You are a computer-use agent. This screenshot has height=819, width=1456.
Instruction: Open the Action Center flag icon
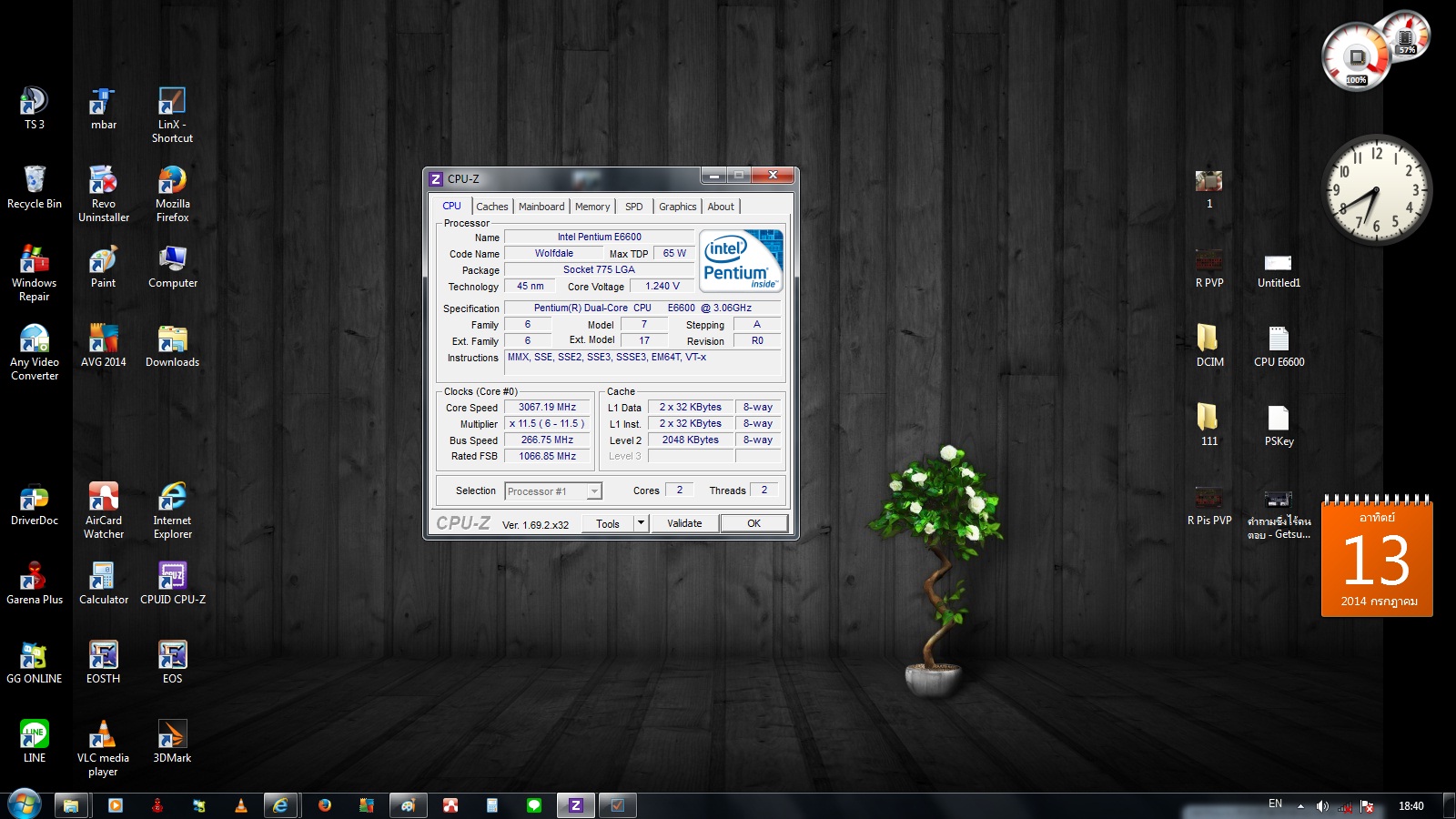tap(1367, 805)
